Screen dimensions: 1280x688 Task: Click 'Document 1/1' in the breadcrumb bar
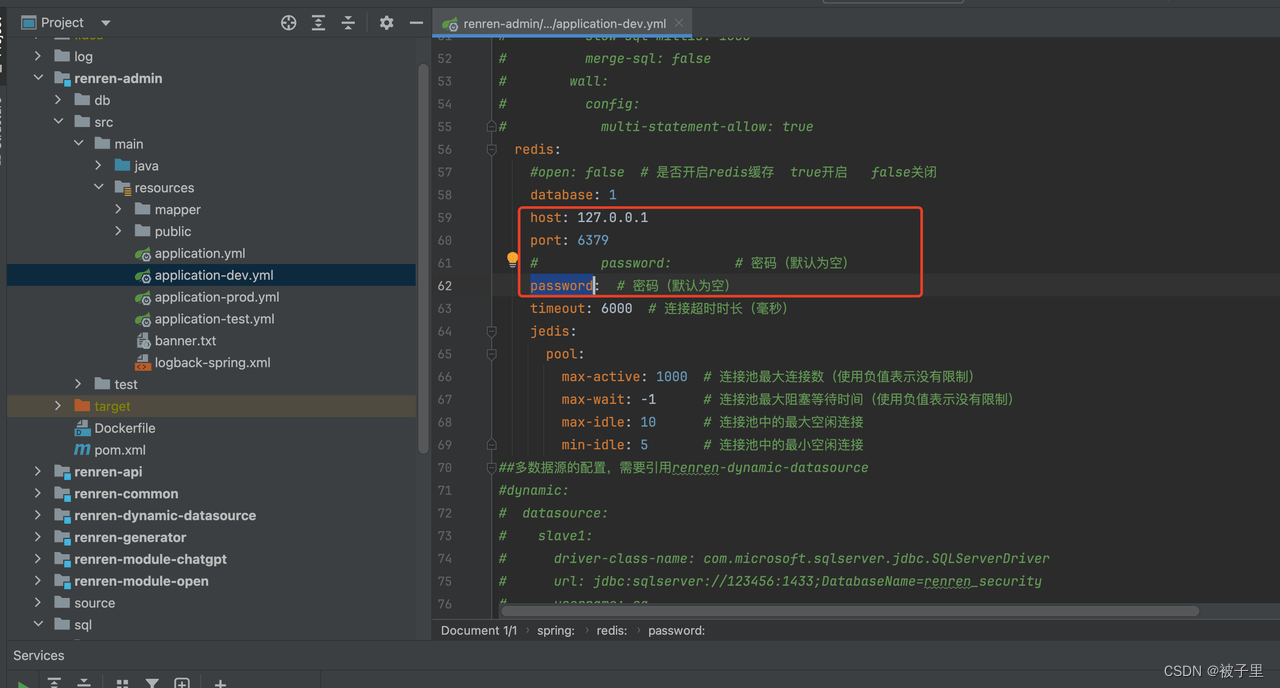[x=479, y=631]
